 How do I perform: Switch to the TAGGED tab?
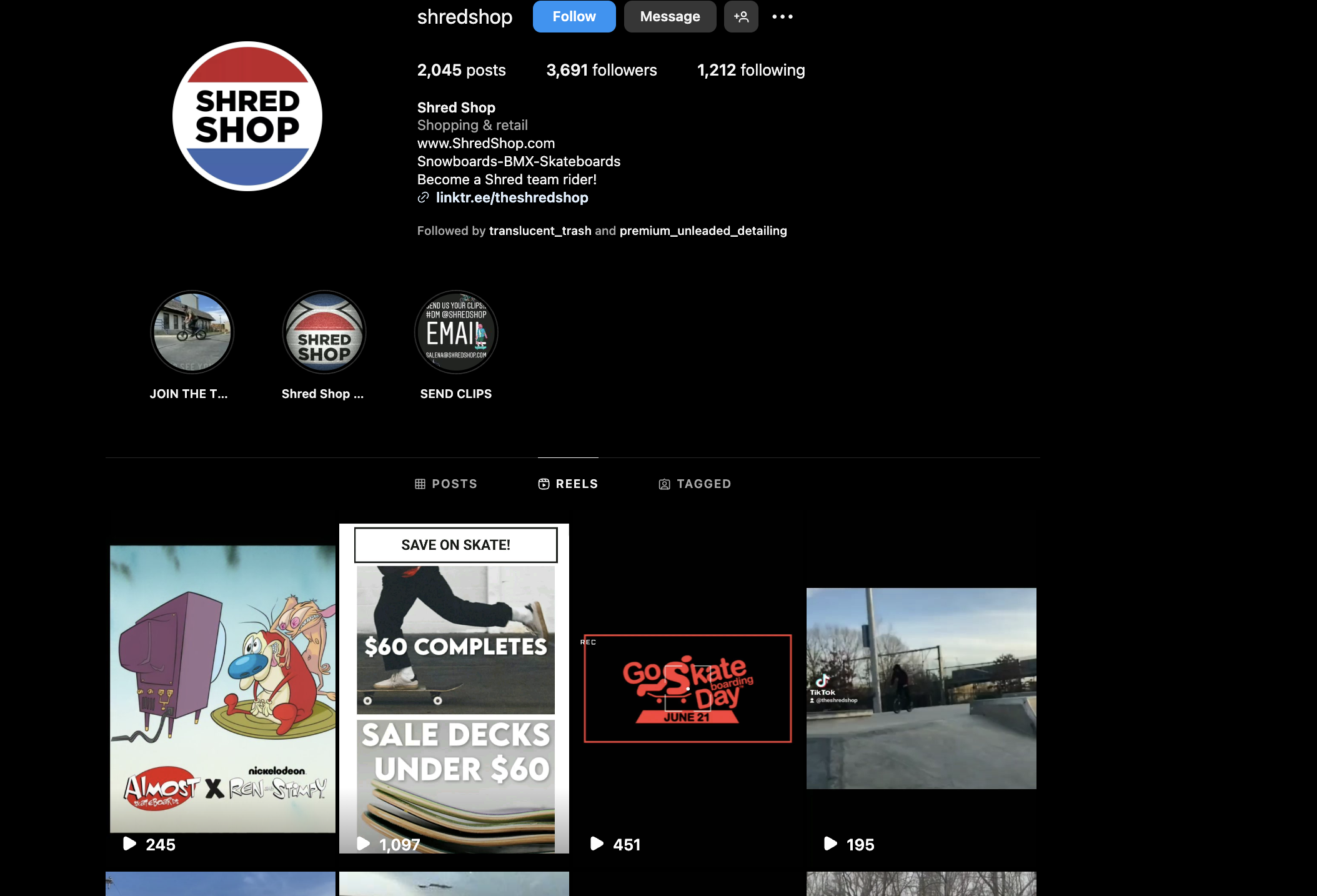695,484
